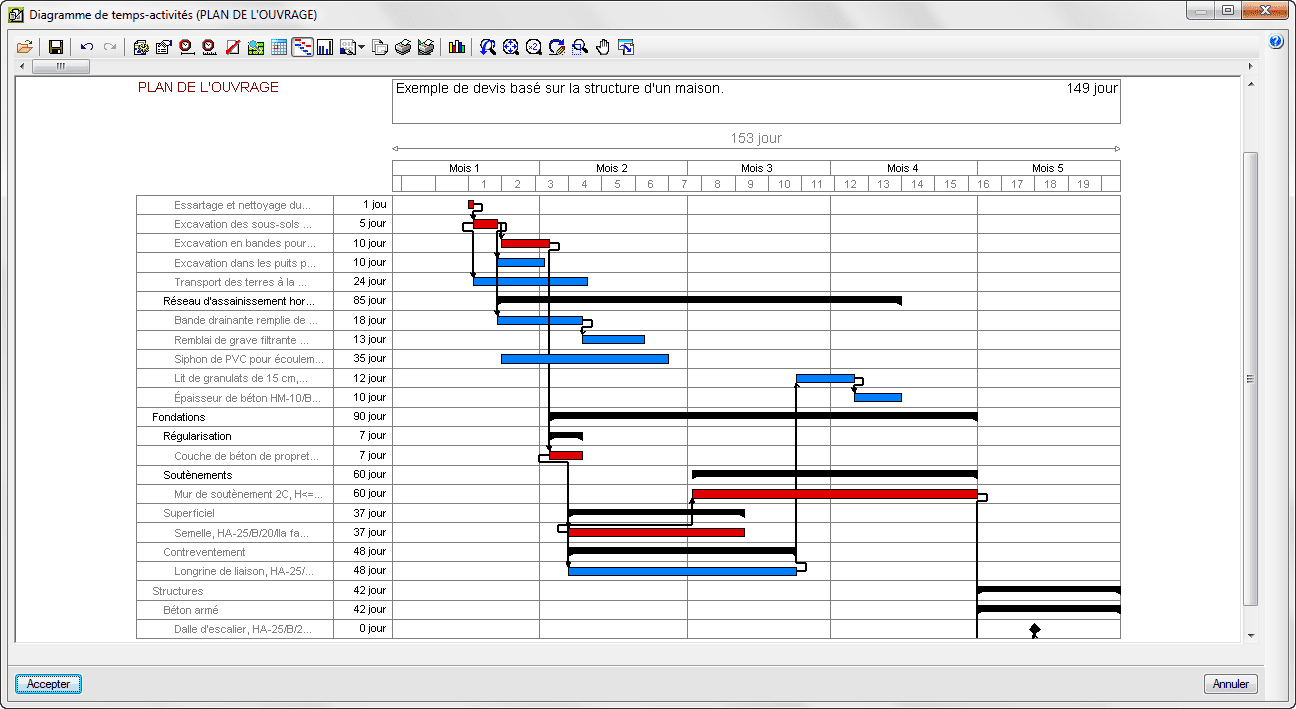The image size is (1296, 709).
Task: Click the double zoom x2 icon
Action: [x=534, y=47]
